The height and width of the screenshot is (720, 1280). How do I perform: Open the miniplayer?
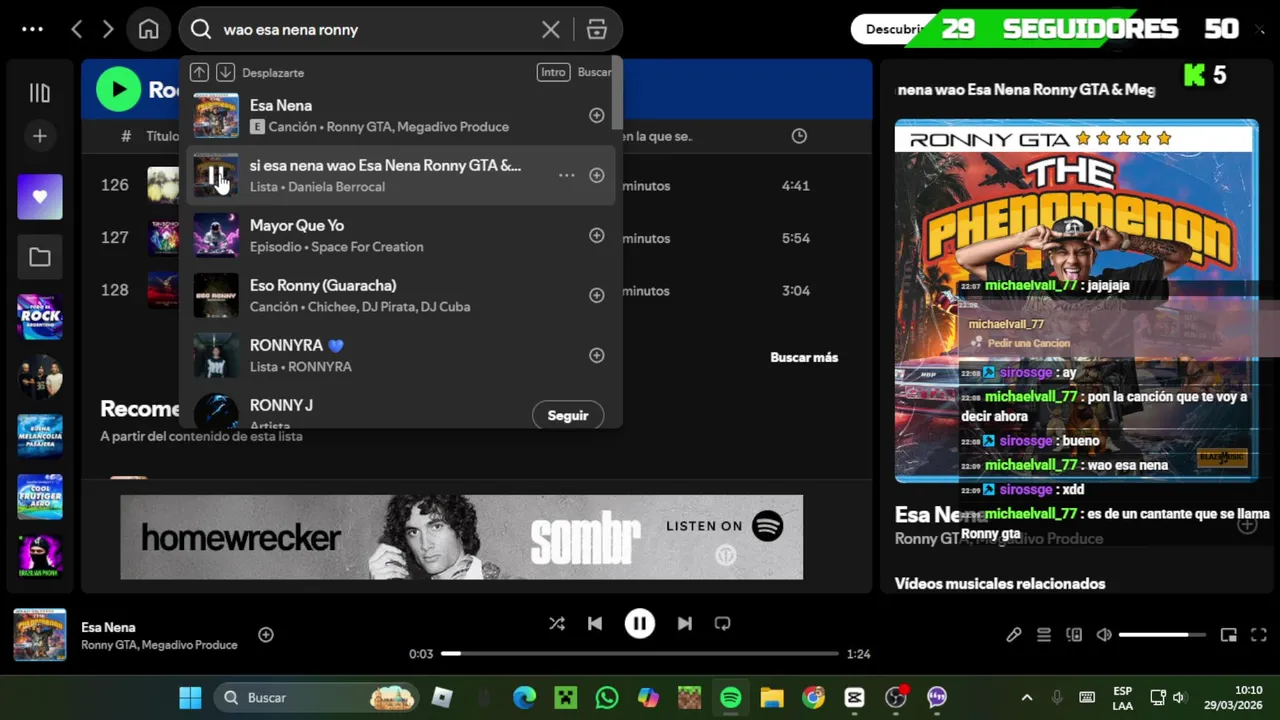click(1229, 635)
